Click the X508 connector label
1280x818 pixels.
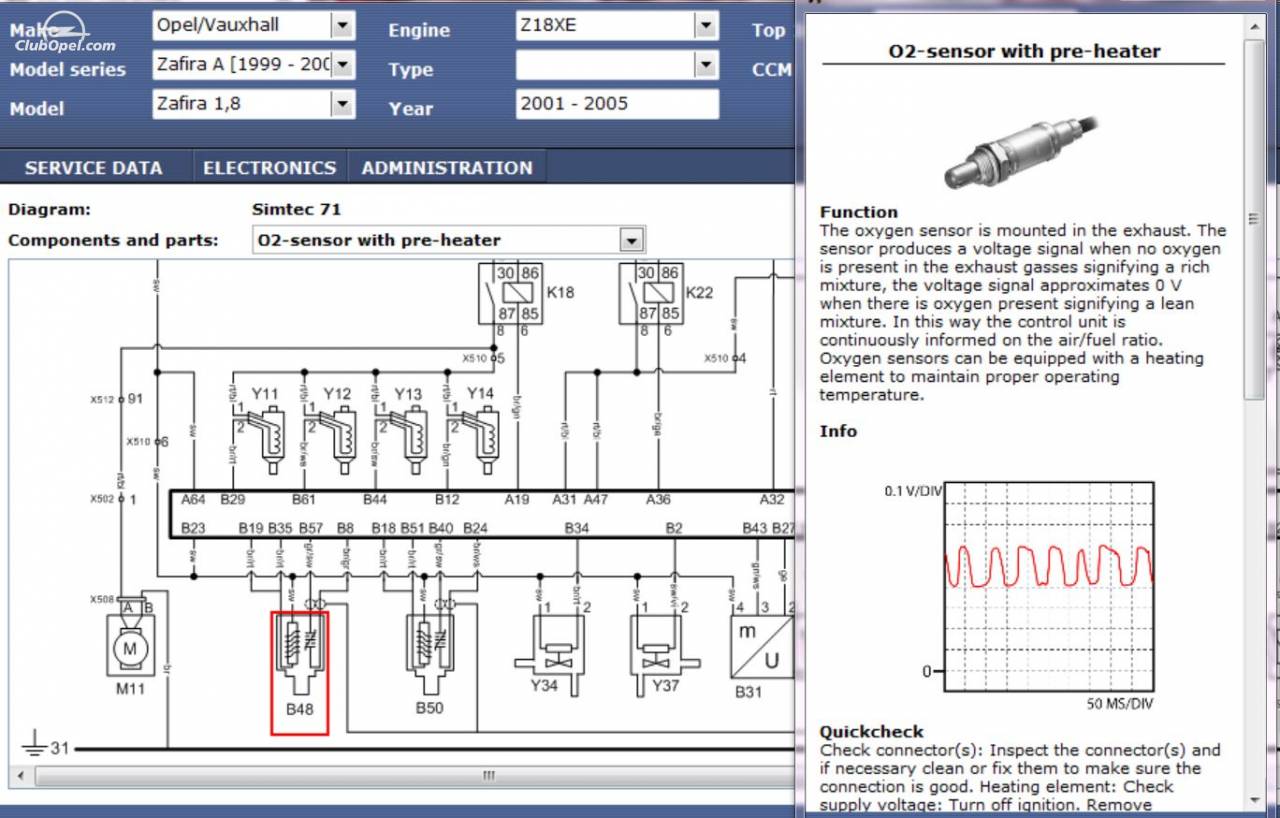point(101,599)
